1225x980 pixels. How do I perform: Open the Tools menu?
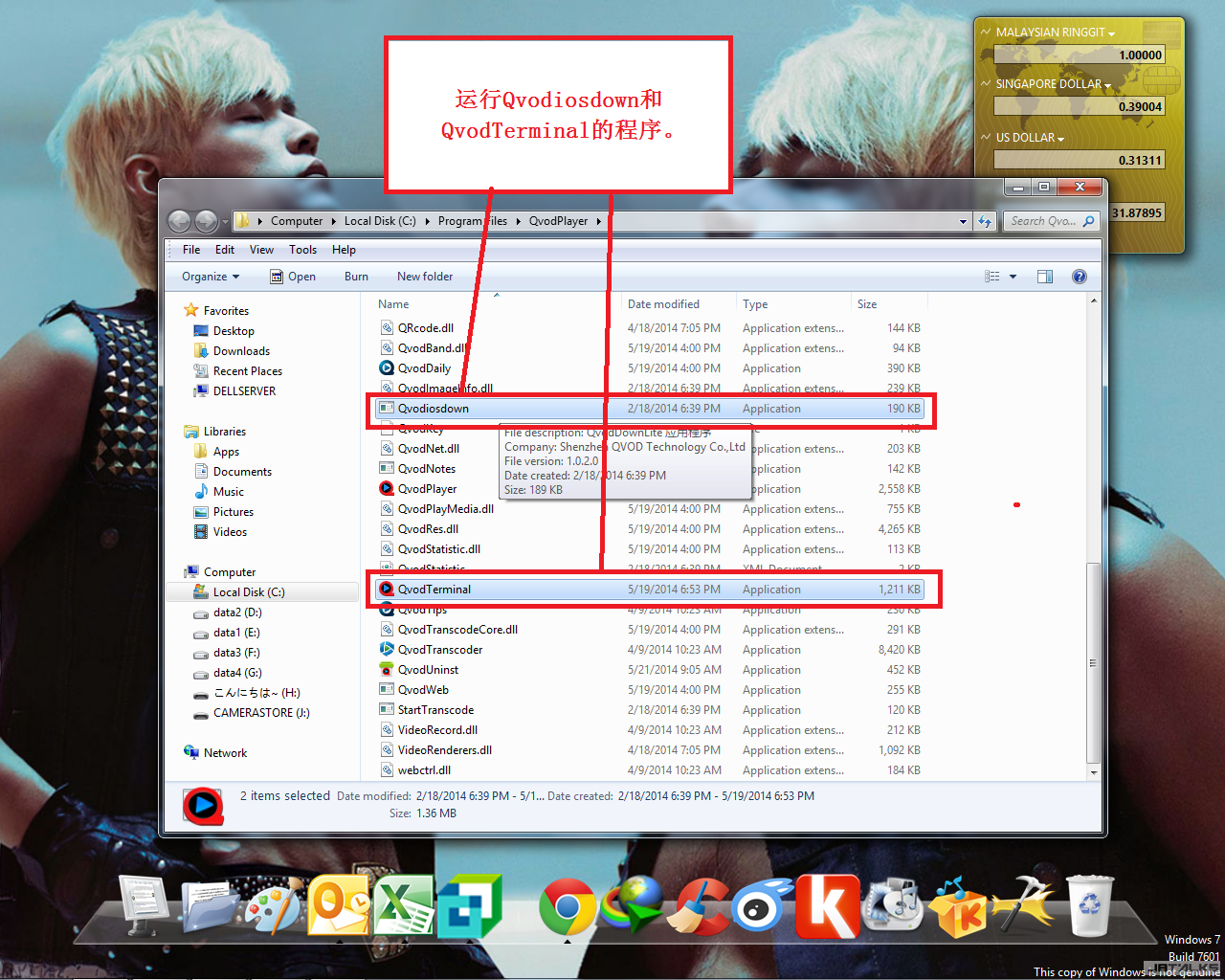click(302, 250)
